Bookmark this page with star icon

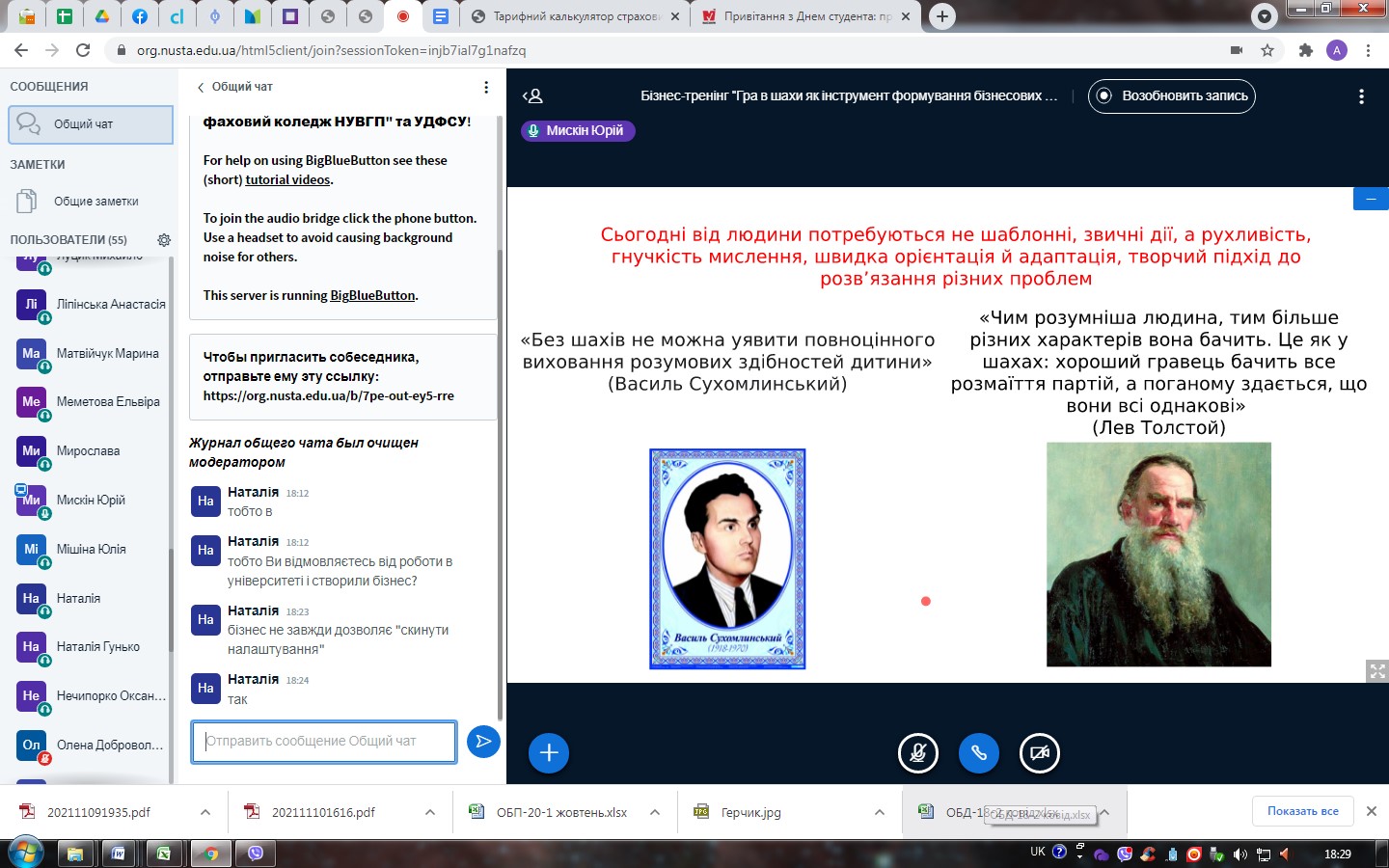(1267, 50)
